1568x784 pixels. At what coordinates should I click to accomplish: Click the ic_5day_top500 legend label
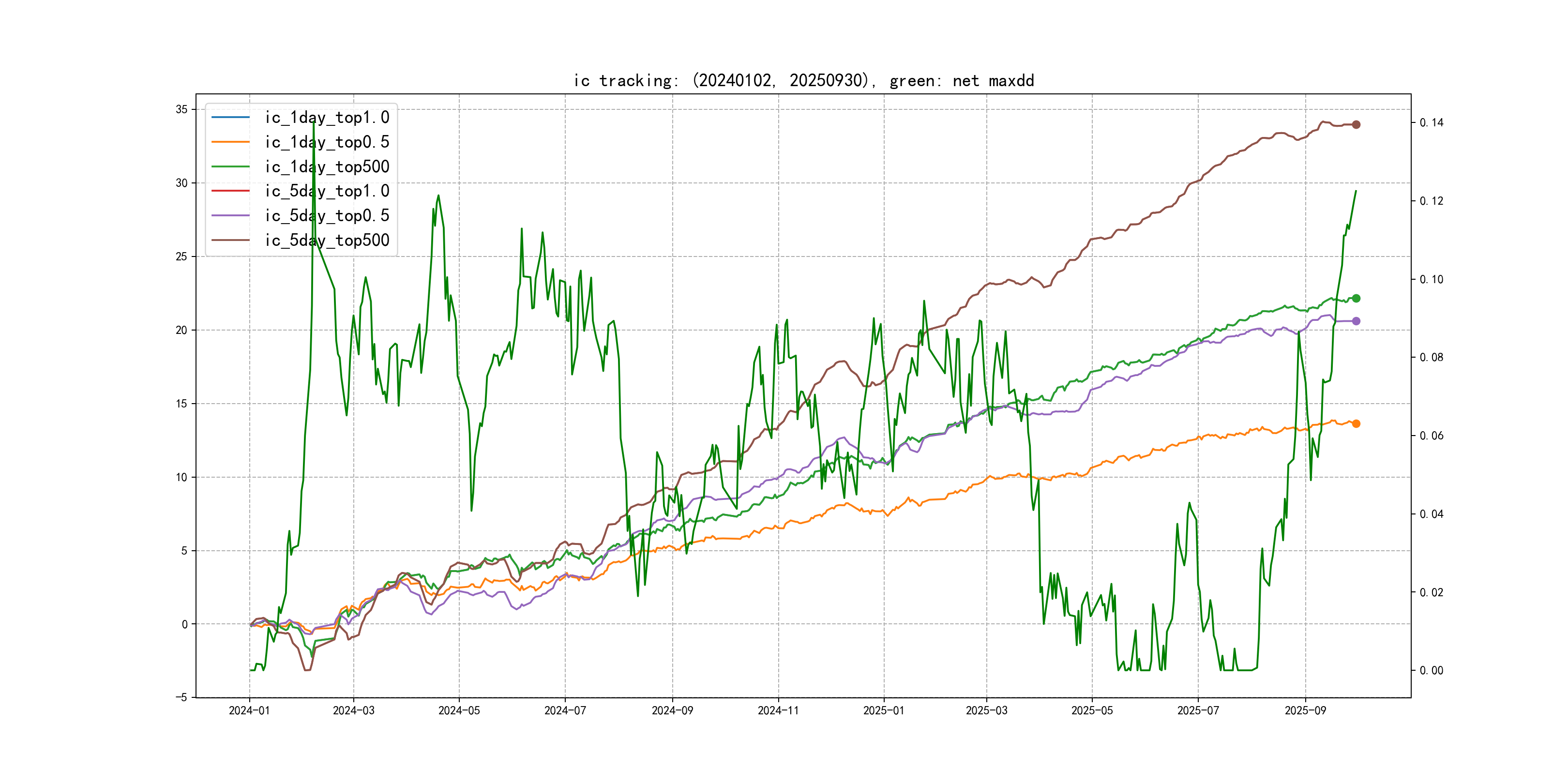[327, 241]
